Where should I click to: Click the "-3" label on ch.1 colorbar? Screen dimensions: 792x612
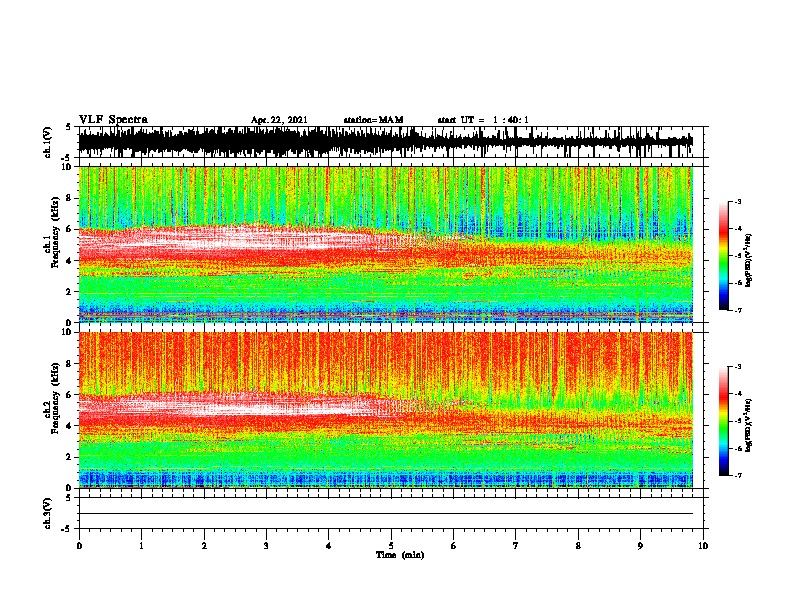(x=738, y=201)
